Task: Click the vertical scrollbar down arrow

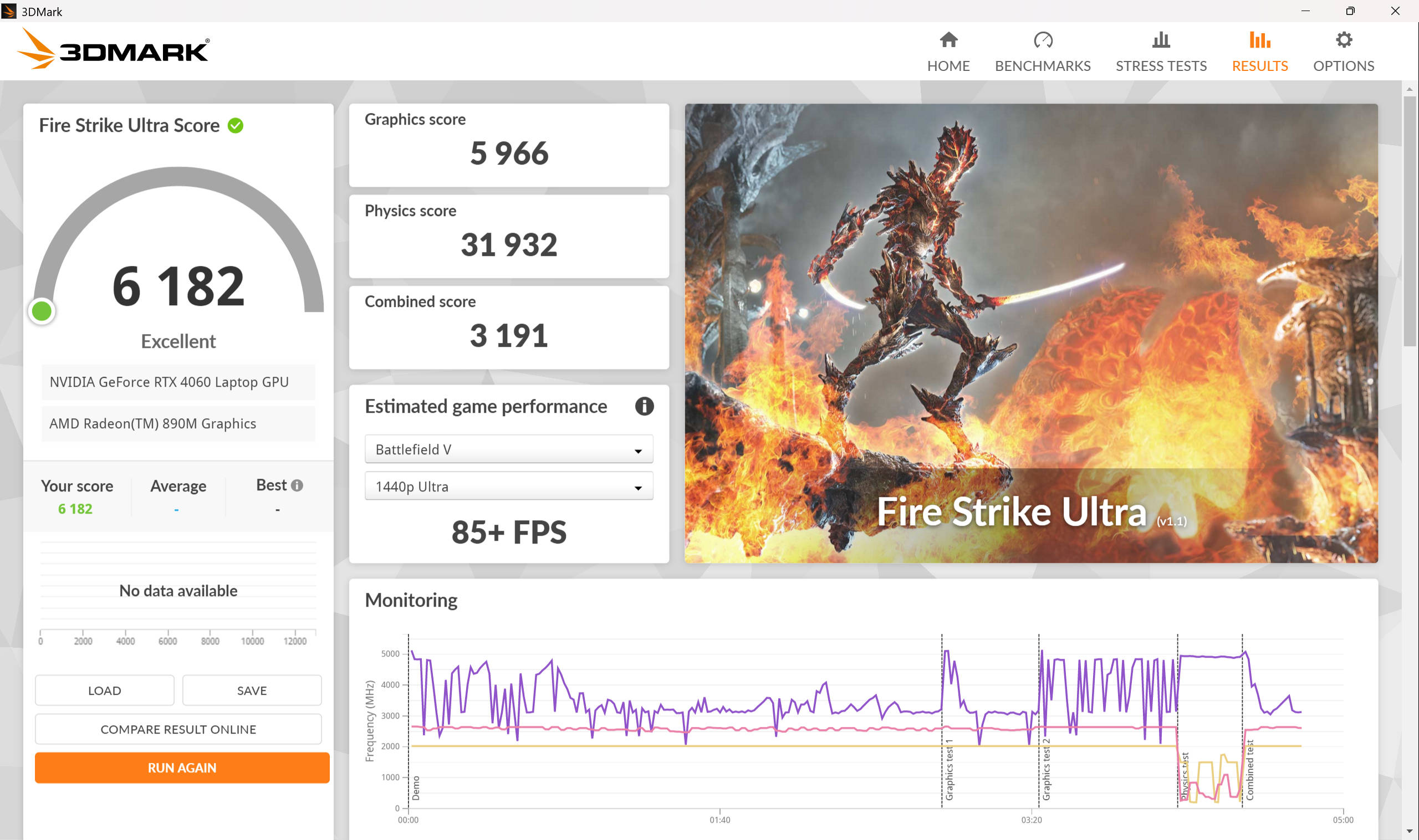Action: pyautogui.click(x=1409, y=831)
